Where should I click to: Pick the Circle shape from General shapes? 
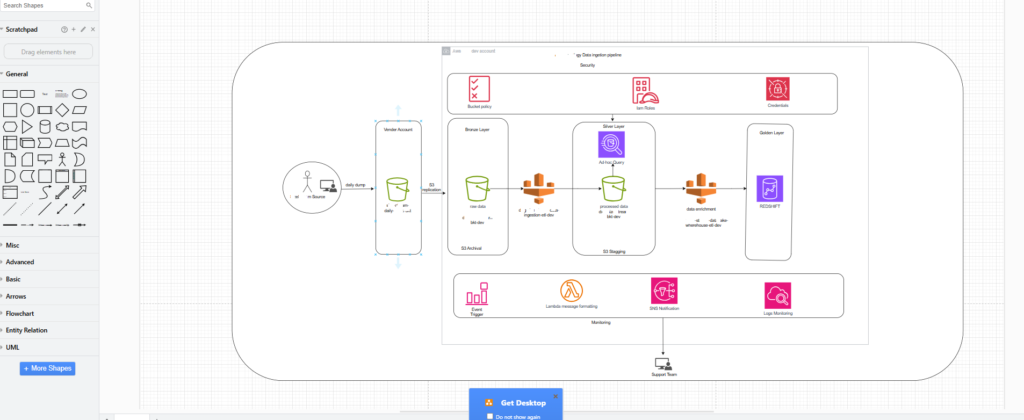tap(27, 110)
